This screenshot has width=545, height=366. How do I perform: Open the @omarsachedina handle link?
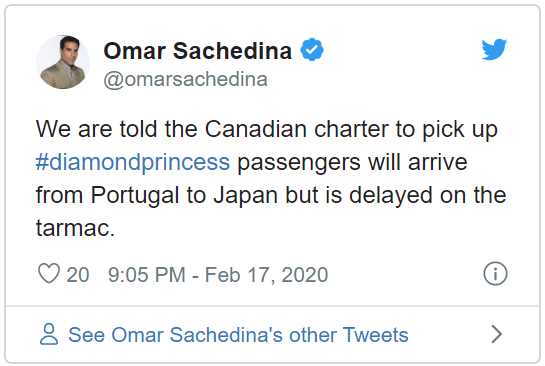coord(186,80)
